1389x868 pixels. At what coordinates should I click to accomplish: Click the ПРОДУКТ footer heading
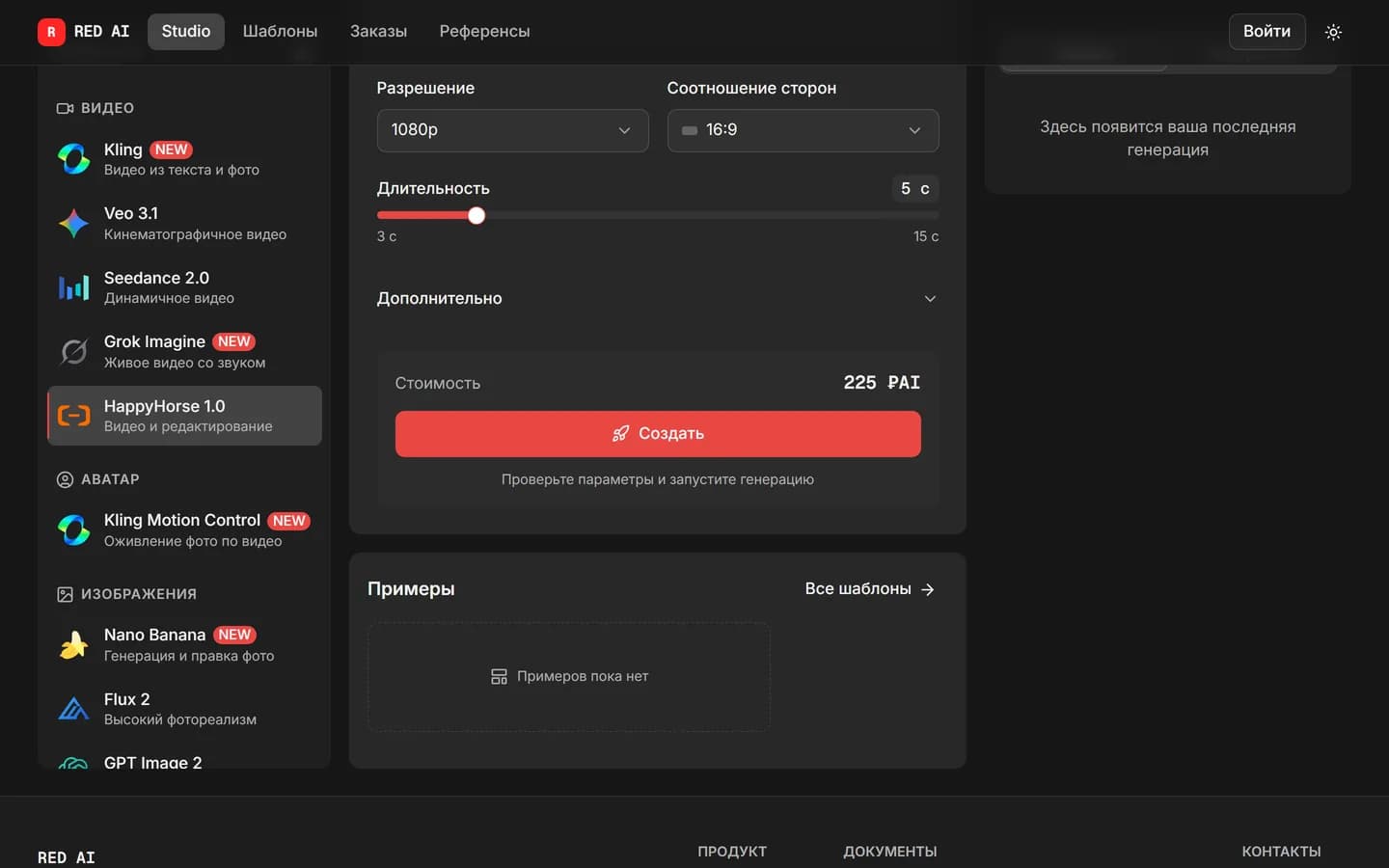(732, 852)
